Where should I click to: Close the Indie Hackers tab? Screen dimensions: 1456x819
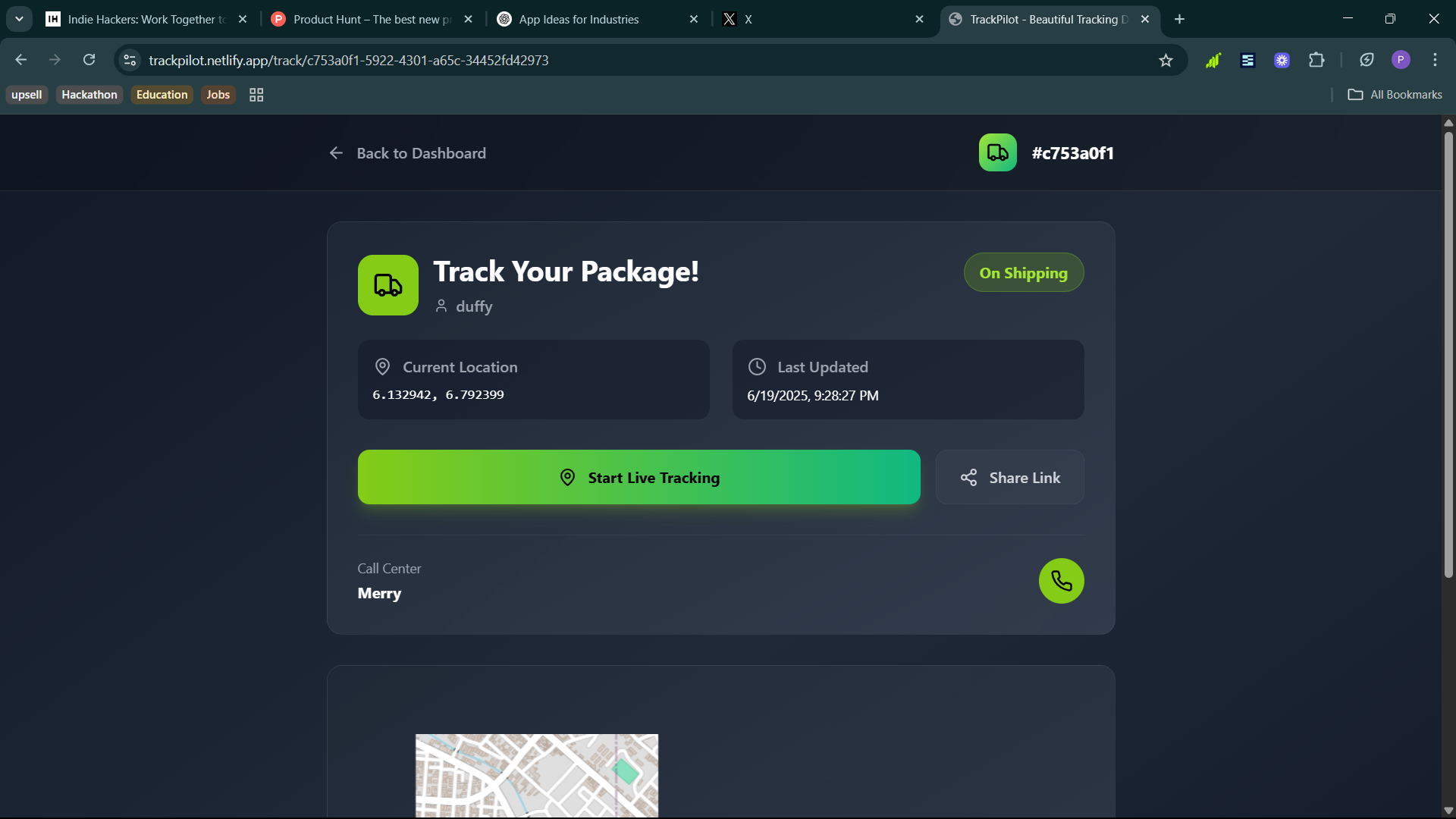point(243,19)
